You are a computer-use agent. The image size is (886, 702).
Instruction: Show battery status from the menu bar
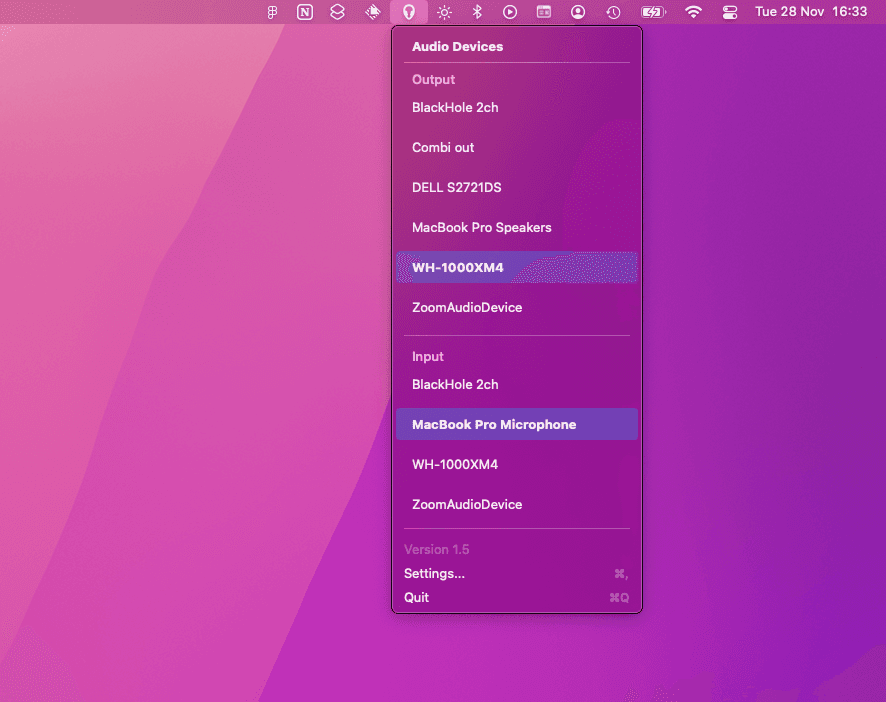[653, 12]
